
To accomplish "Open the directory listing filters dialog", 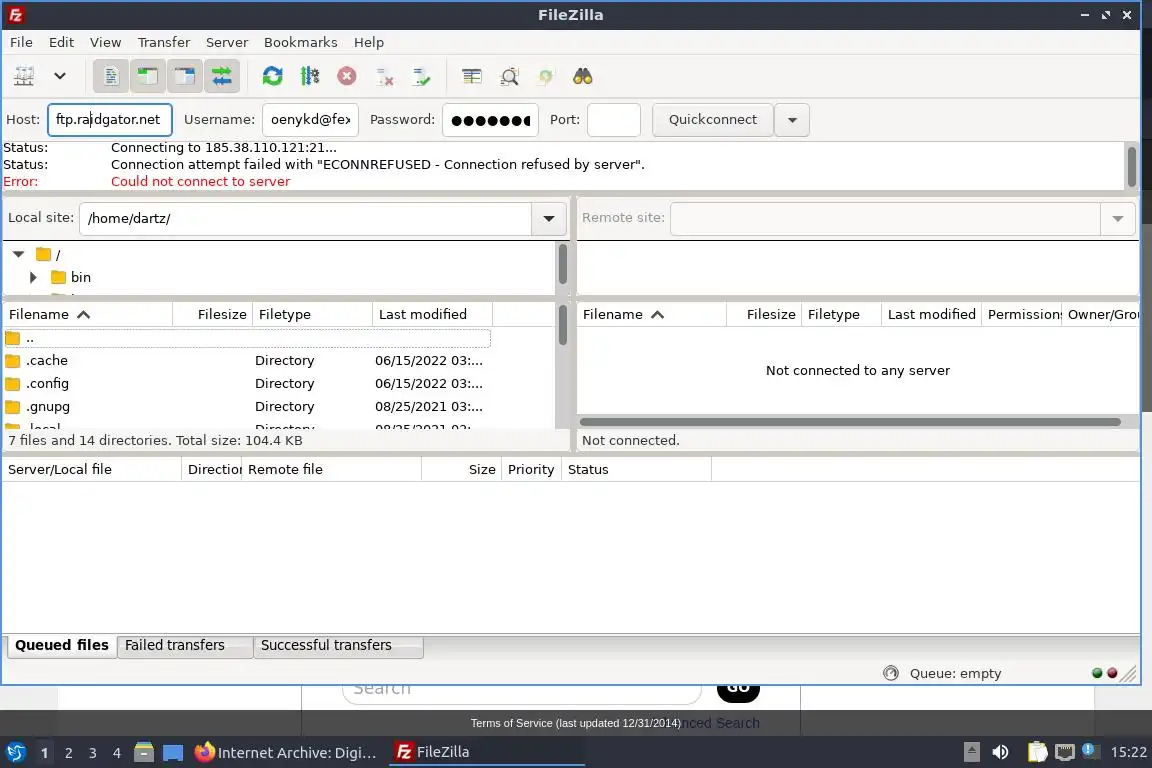I will [x=472, y=76].
